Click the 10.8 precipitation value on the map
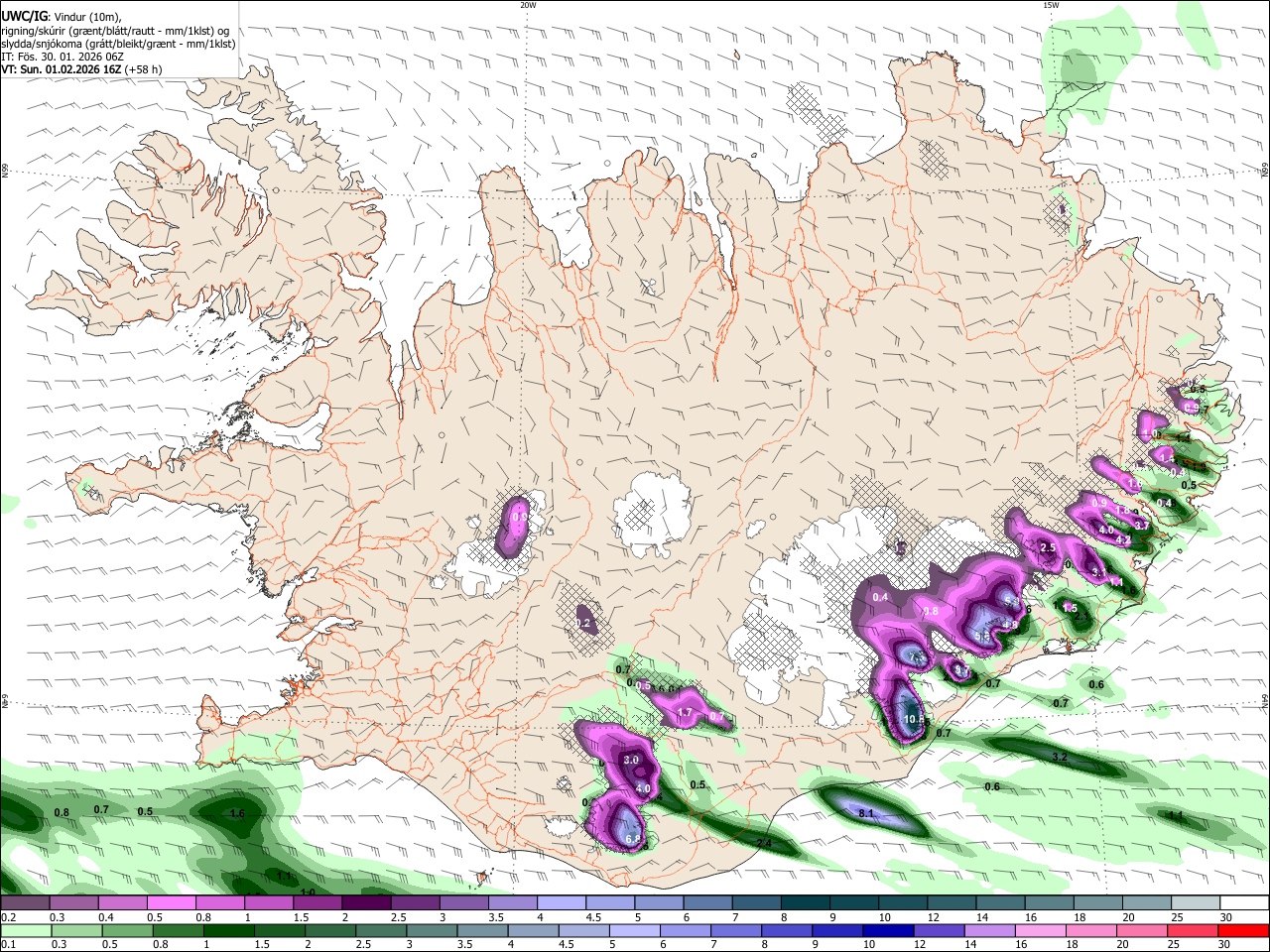 click(x=915, y=720)
